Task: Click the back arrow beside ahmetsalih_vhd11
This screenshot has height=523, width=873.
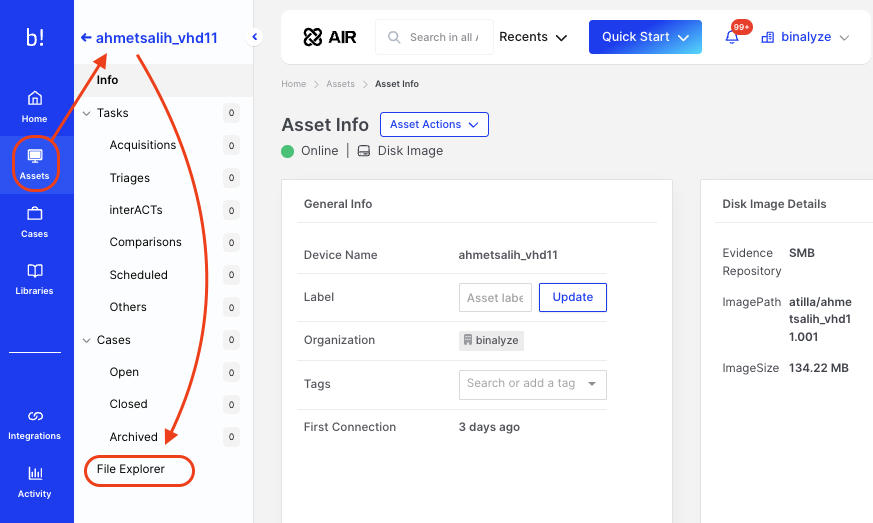Action: click(86, 38)
